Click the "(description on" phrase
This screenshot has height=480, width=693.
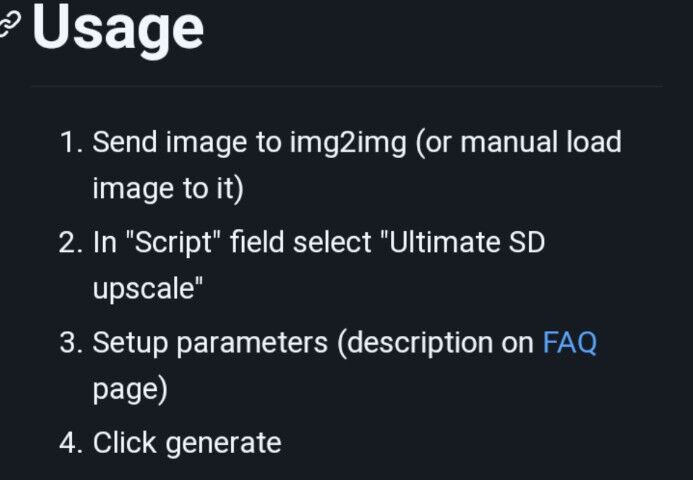pos(435,343)
